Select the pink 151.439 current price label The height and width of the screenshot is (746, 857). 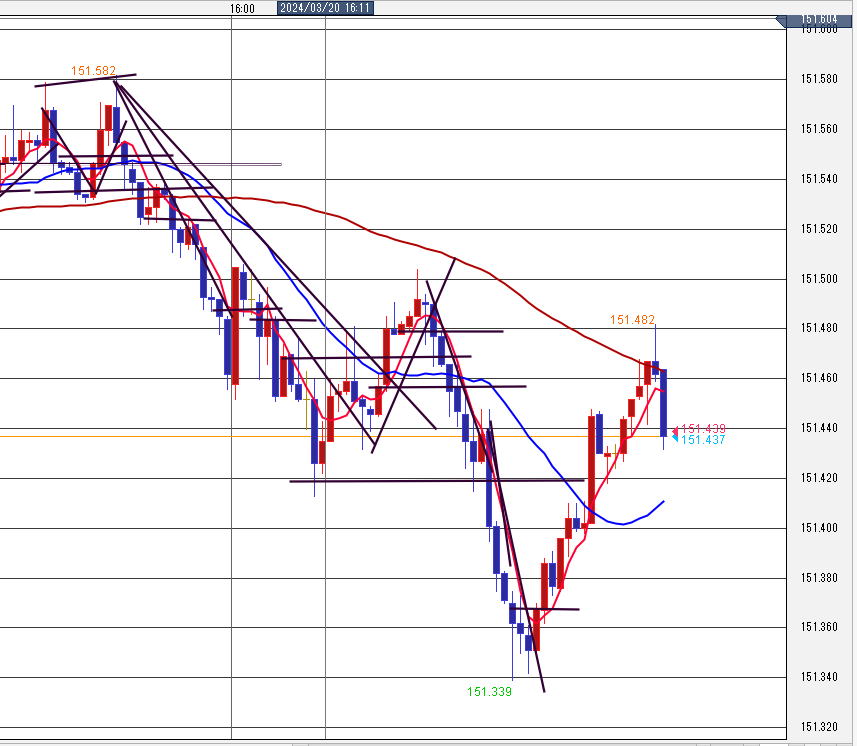[x=703, y=428]
